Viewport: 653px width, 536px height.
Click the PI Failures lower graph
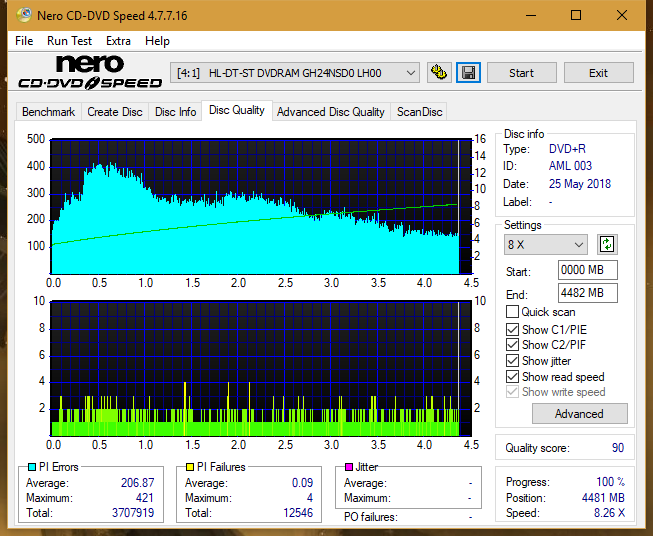(x=261, y=368)
